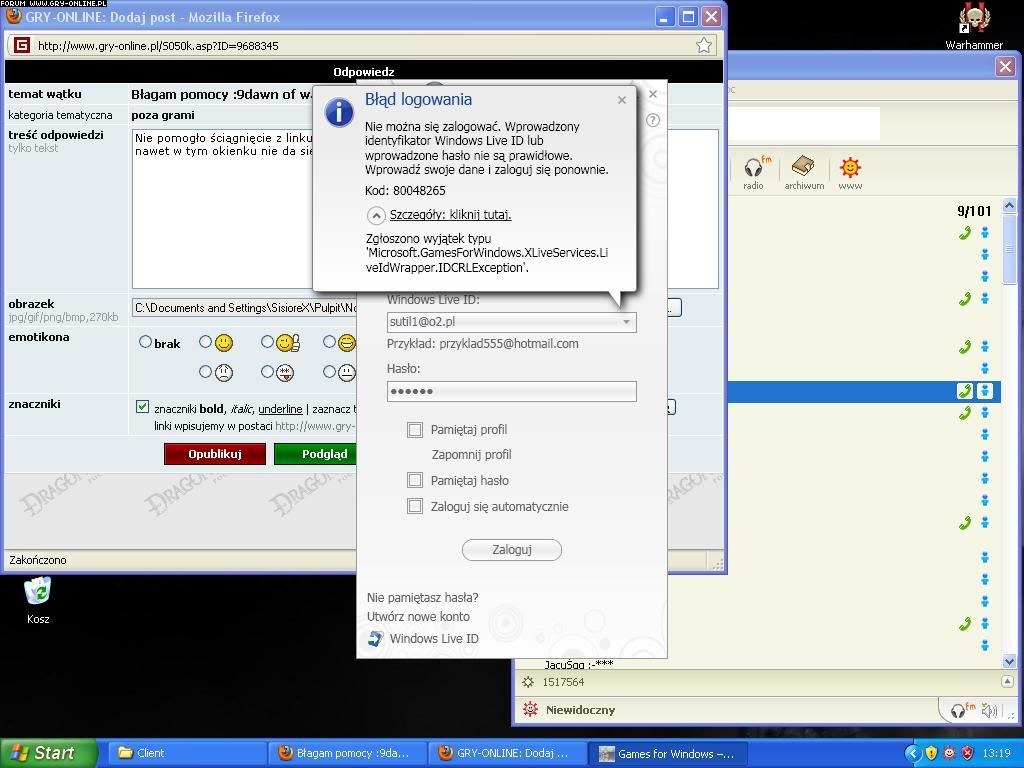Switch to Games for Windows taskbar item

click(x=666, y=753)
